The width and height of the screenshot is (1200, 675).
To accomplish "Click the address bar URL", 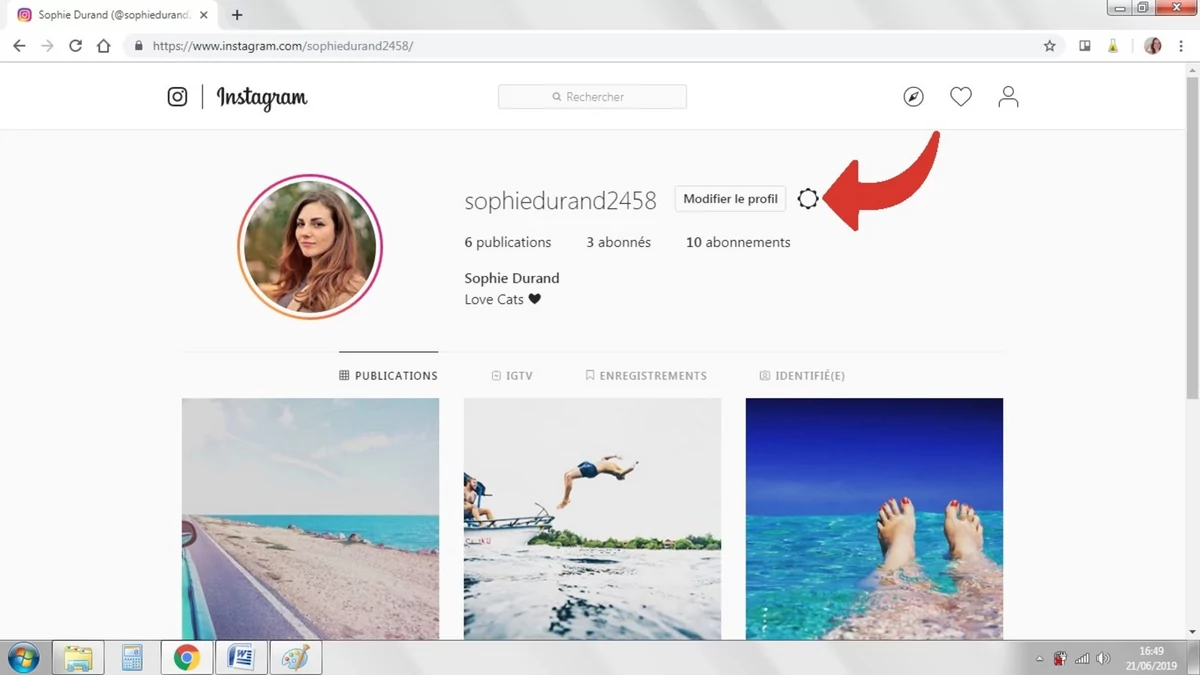I will pyautogui.click(x=283, y=46).
